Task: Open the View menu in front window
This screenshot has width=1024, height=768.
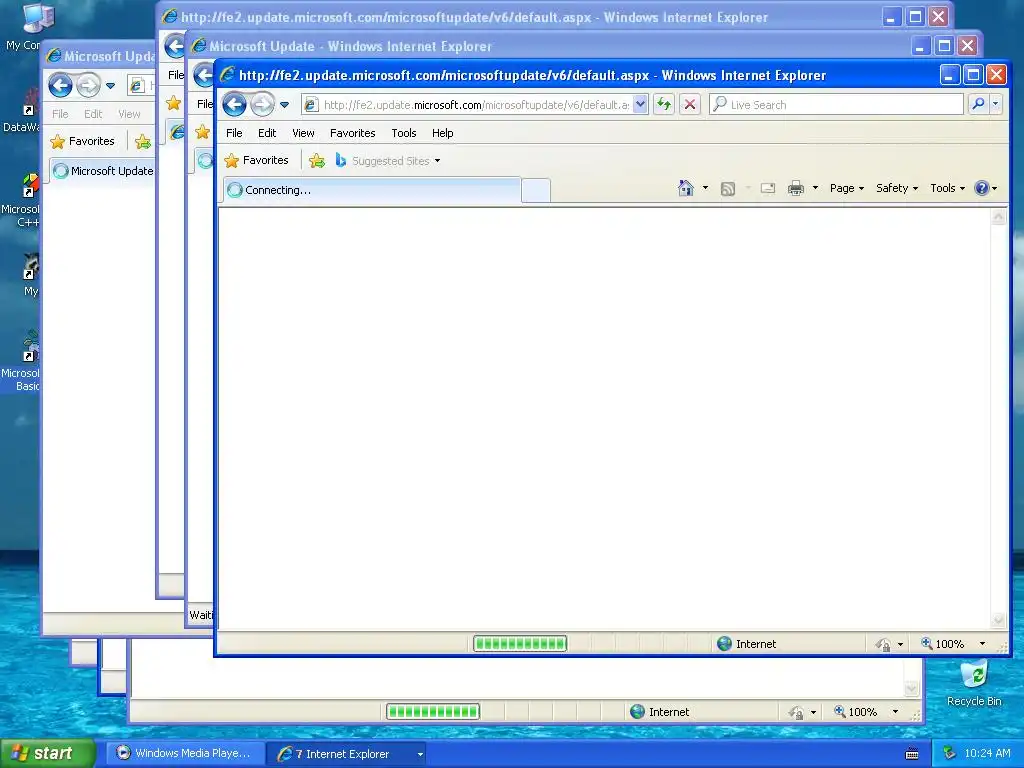Action: [x=303, y=133]
